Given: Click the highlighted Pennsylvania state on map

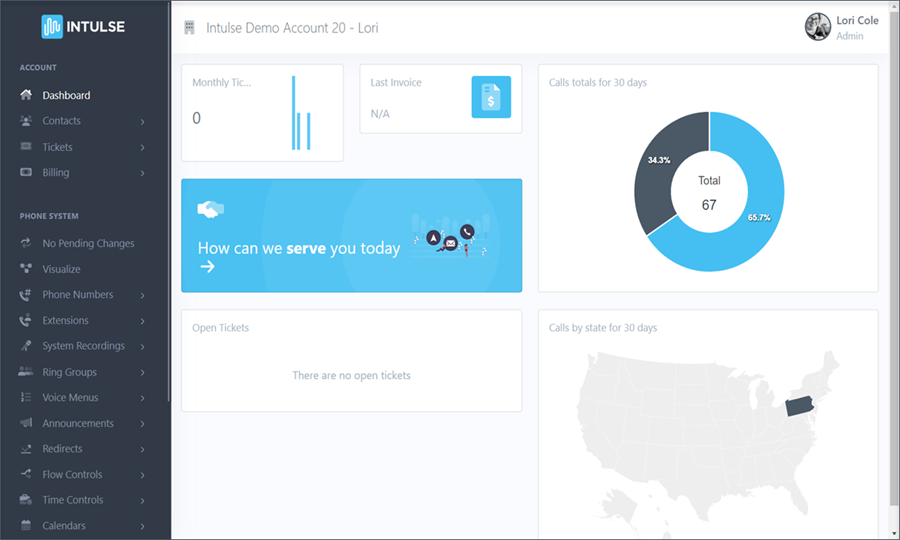Looking at the screenshot, I should point(800,406).
